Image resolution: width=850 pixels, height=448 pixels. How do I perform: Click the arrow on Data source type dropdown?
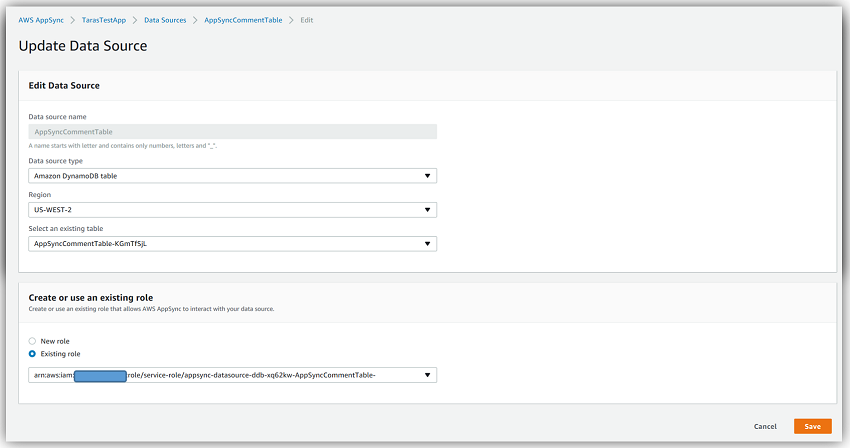(427, 176)
